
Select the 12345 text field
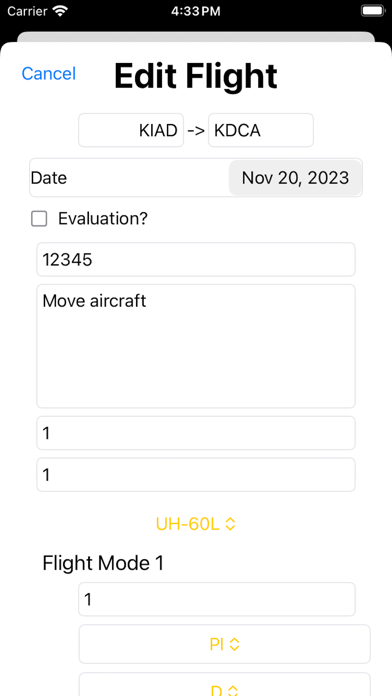point(196,259)
